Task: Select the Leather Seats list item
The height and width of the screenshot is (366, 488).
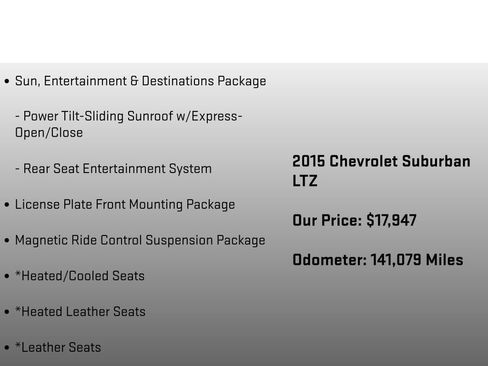Action: [x=58, y=347]
